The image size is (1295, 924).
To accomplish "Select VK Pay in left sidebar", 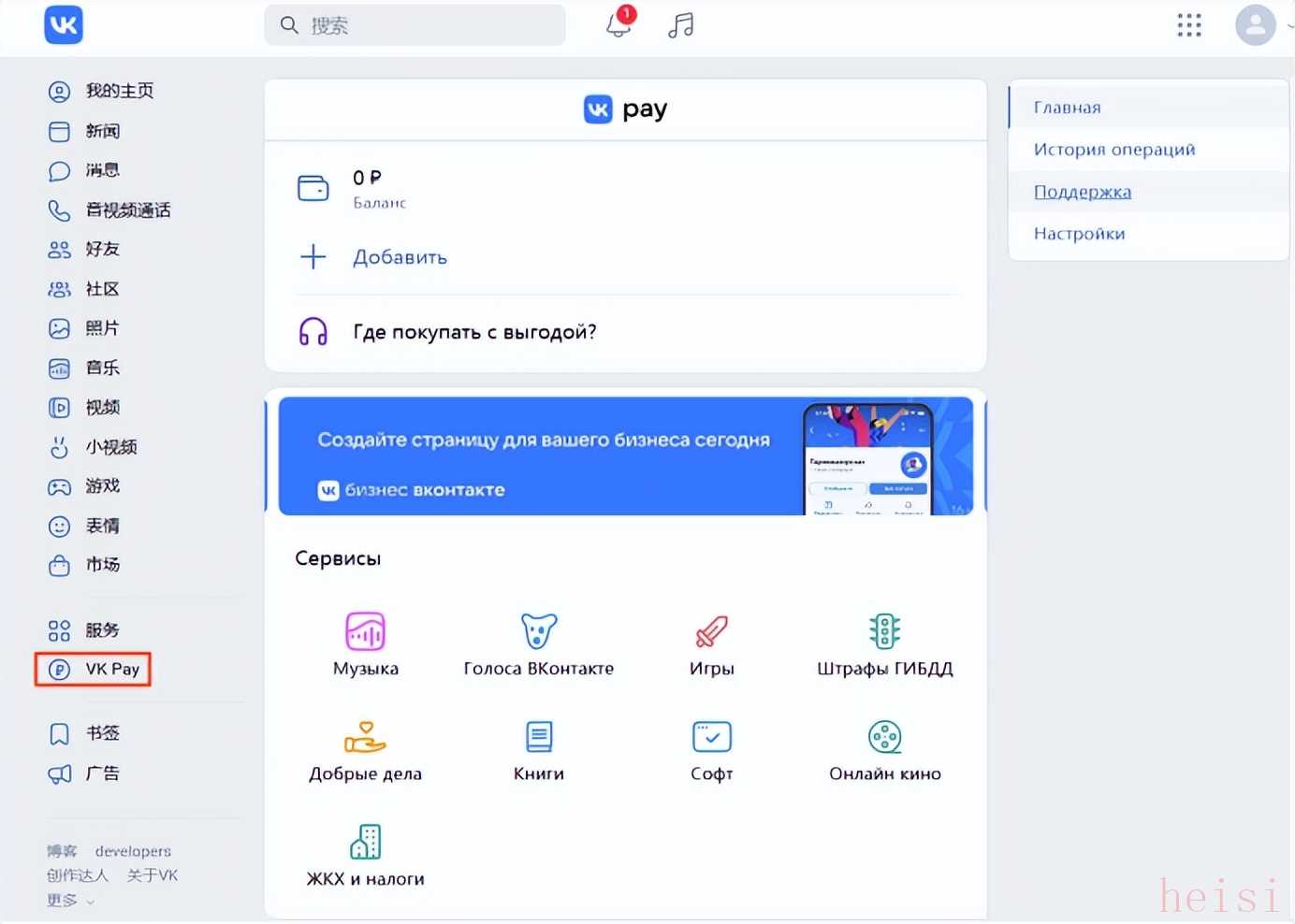I will point(94,670).
